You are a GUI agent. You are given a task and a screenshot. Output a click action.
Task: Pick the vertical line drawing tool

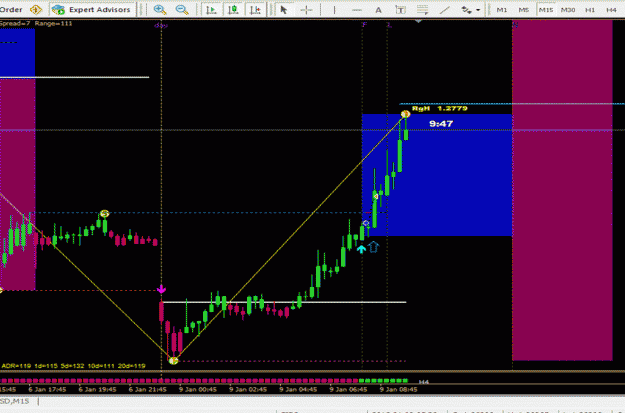(x=334, y=10)
